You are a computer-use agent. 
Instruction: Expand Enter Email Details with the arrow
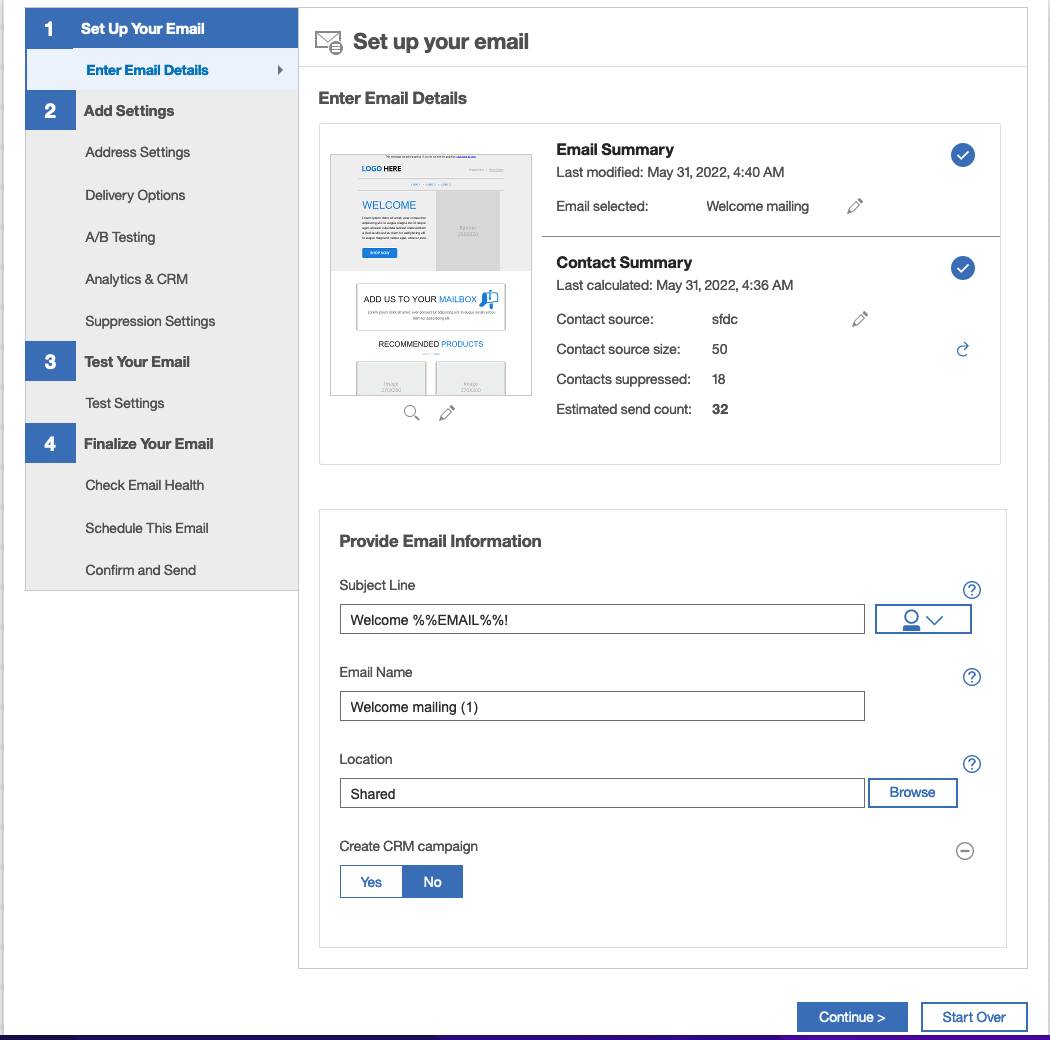281,70
